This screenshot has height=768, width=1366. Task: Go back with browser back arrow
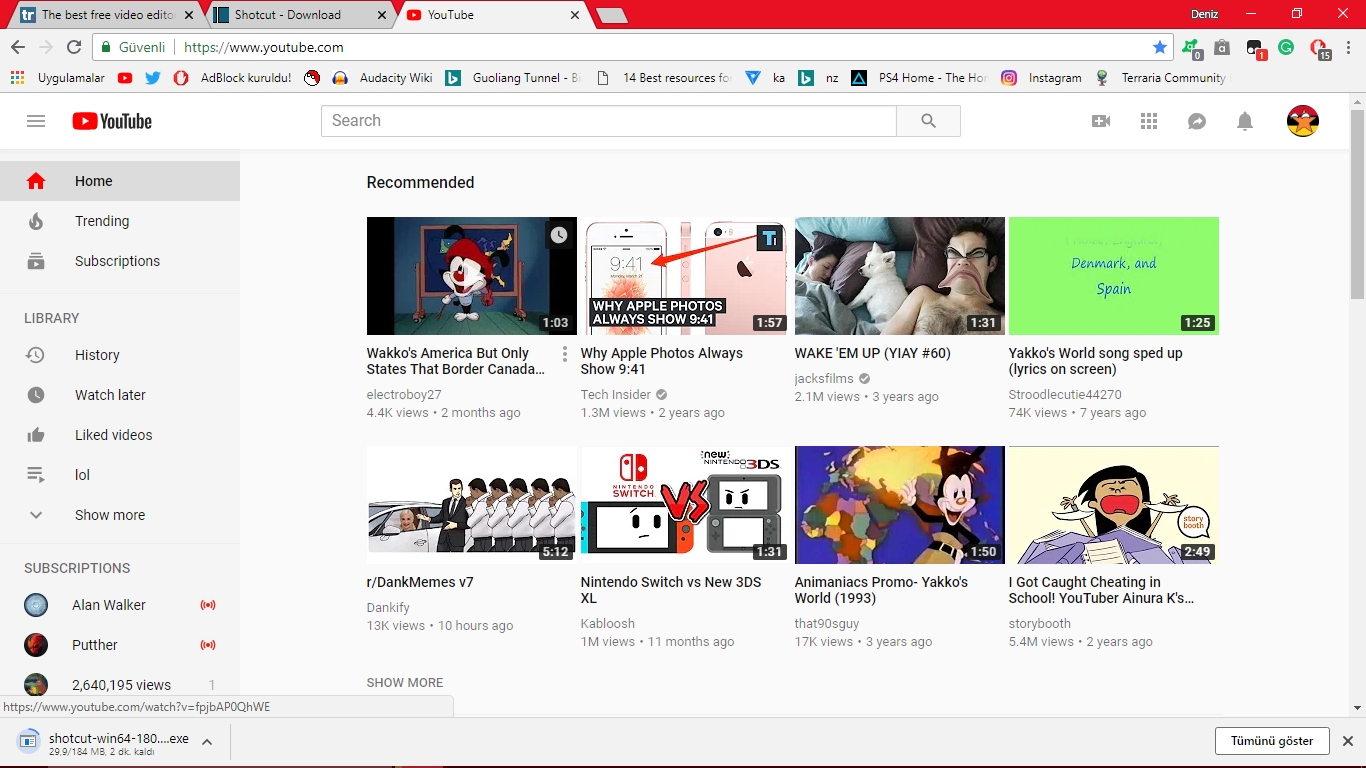point(17,47)
